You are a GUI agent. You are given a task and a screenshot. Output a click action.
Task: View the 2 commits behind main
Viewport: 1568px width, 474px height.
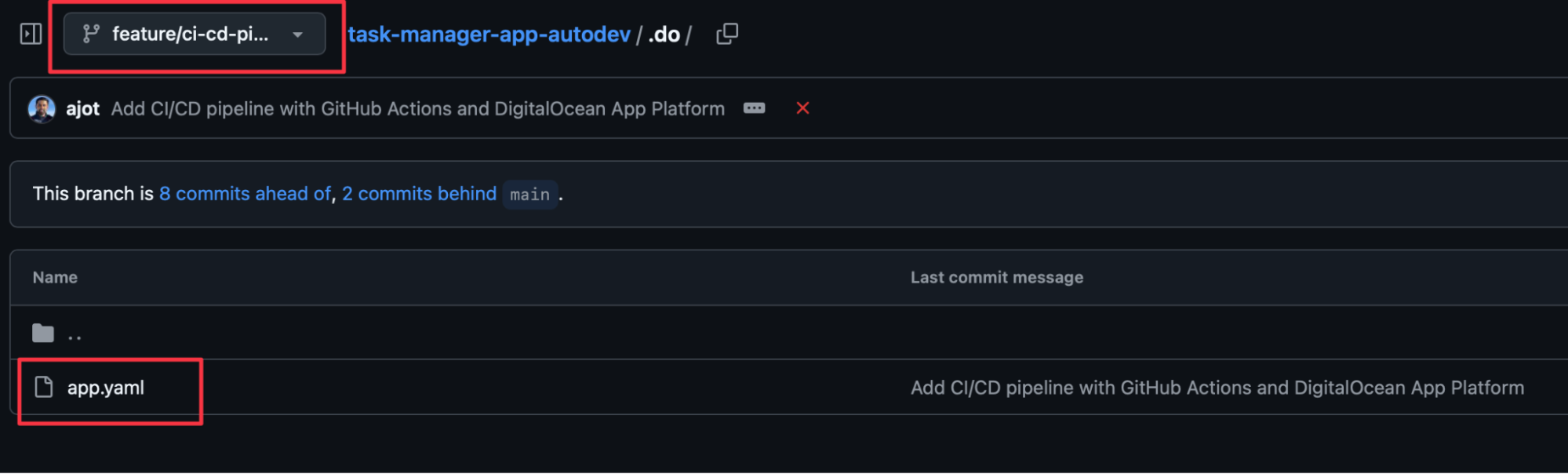click(x=419, y=194)
